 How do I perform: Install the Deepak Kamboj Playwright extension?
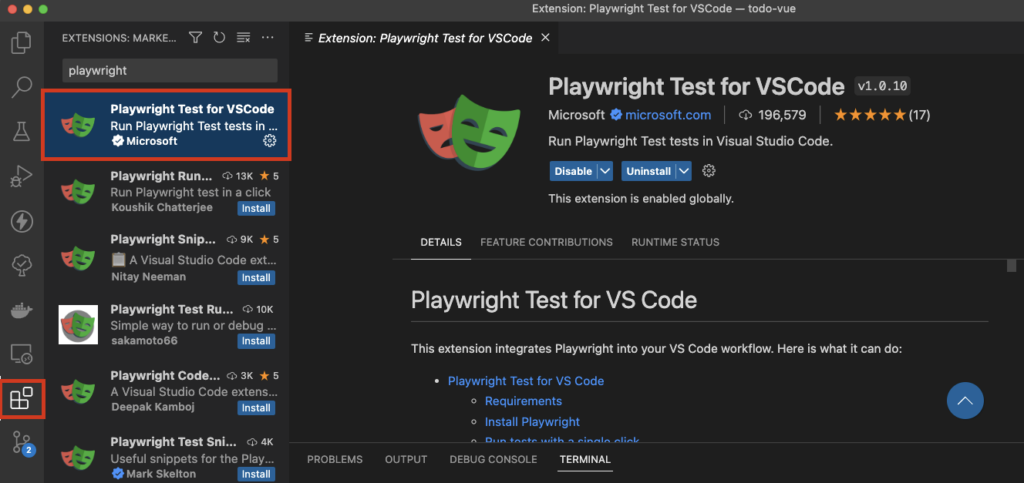point(256,407)
